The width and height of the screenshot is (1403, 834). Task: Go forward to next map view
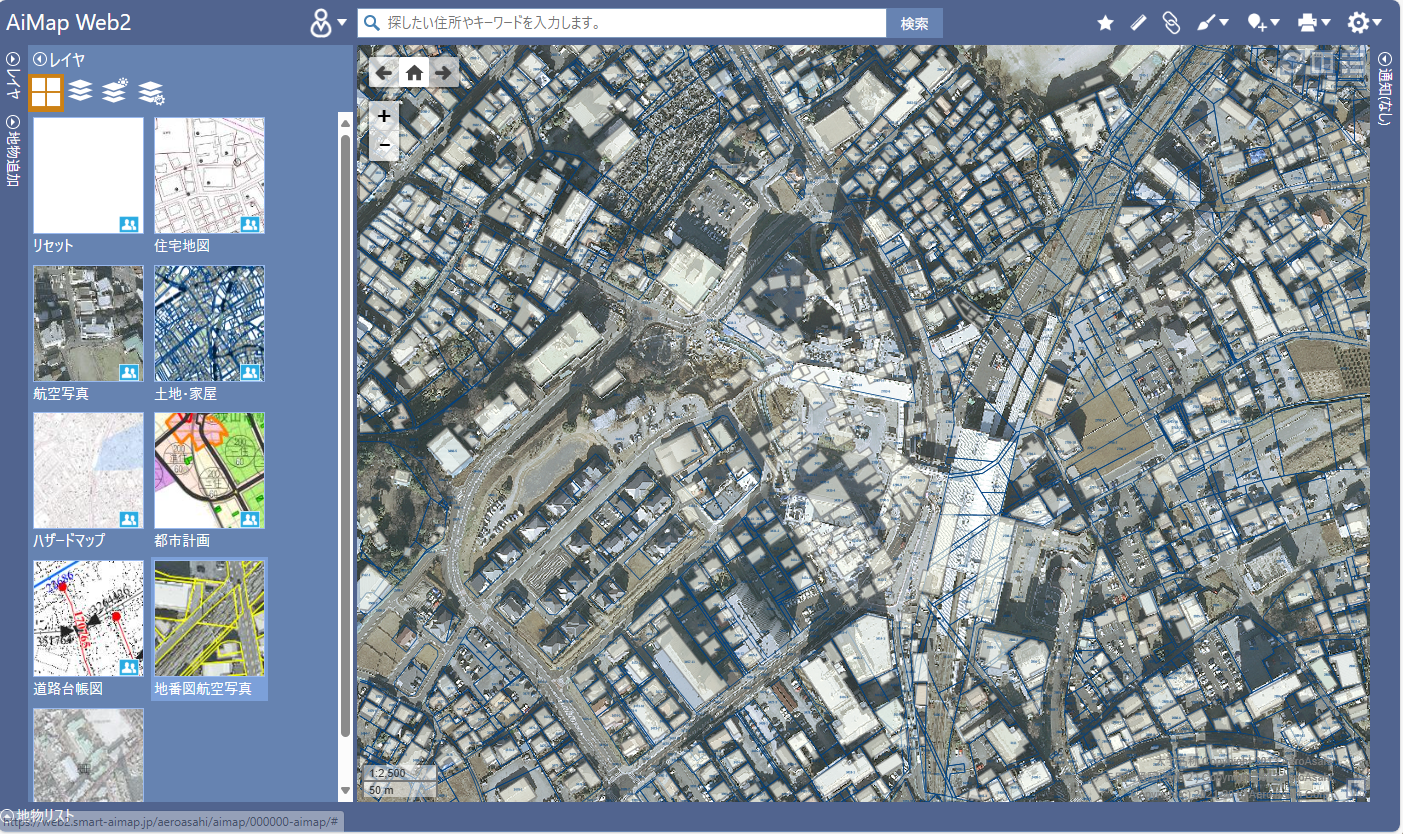tap(444, 72)
